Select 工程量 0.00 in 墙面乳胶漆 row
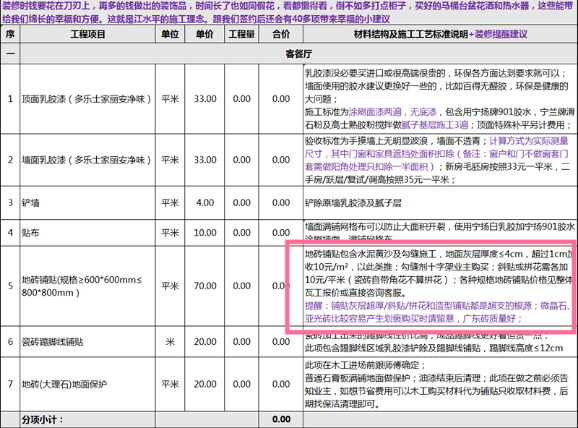The image size is (578, 428). click(x=241, y=160)
